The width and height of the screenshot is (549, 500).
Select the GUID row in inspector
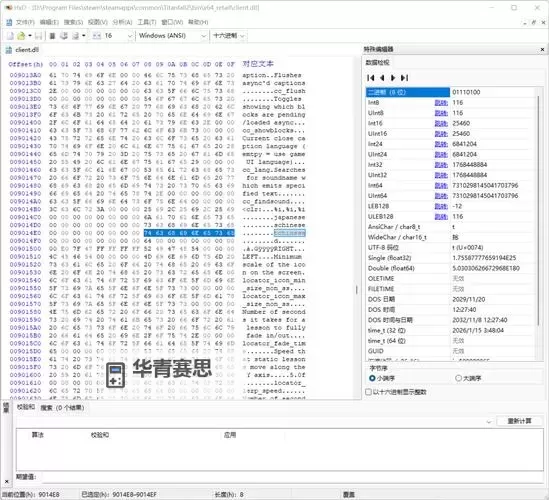451,351
